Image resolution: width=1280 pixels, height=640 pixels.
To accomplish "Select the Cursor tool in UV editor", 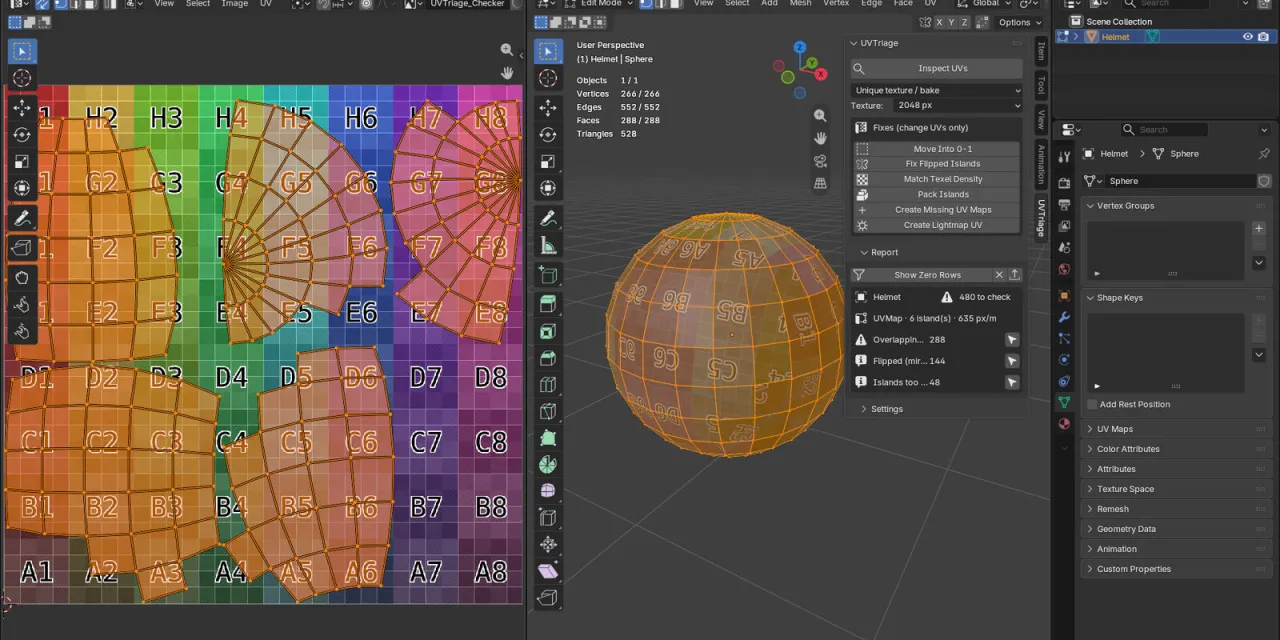I will tap(22, 78).
